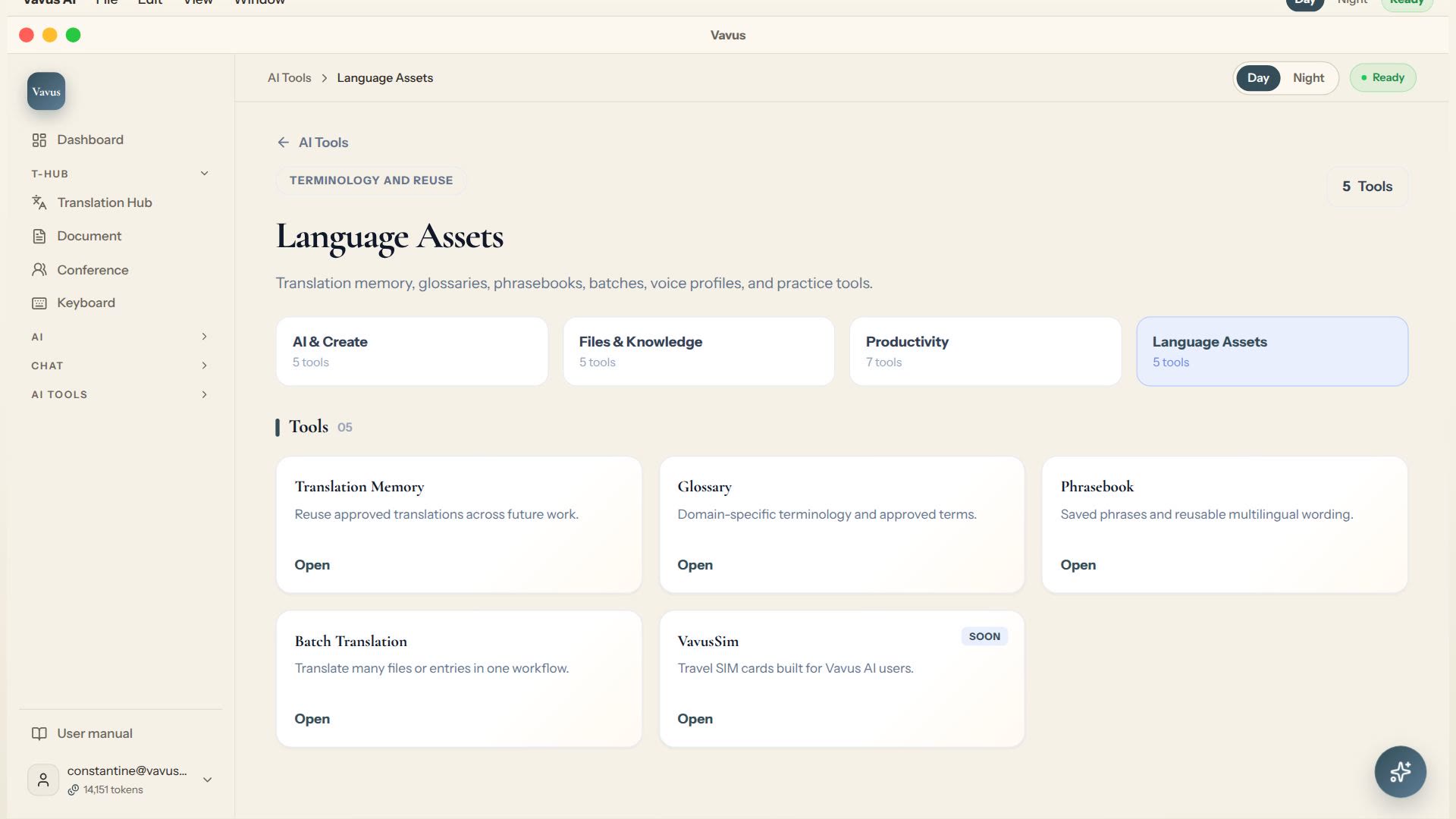Select the AI & Create category tab
Image resolution: width=1456 pixels, height=819 pixels.
(412, 351)
